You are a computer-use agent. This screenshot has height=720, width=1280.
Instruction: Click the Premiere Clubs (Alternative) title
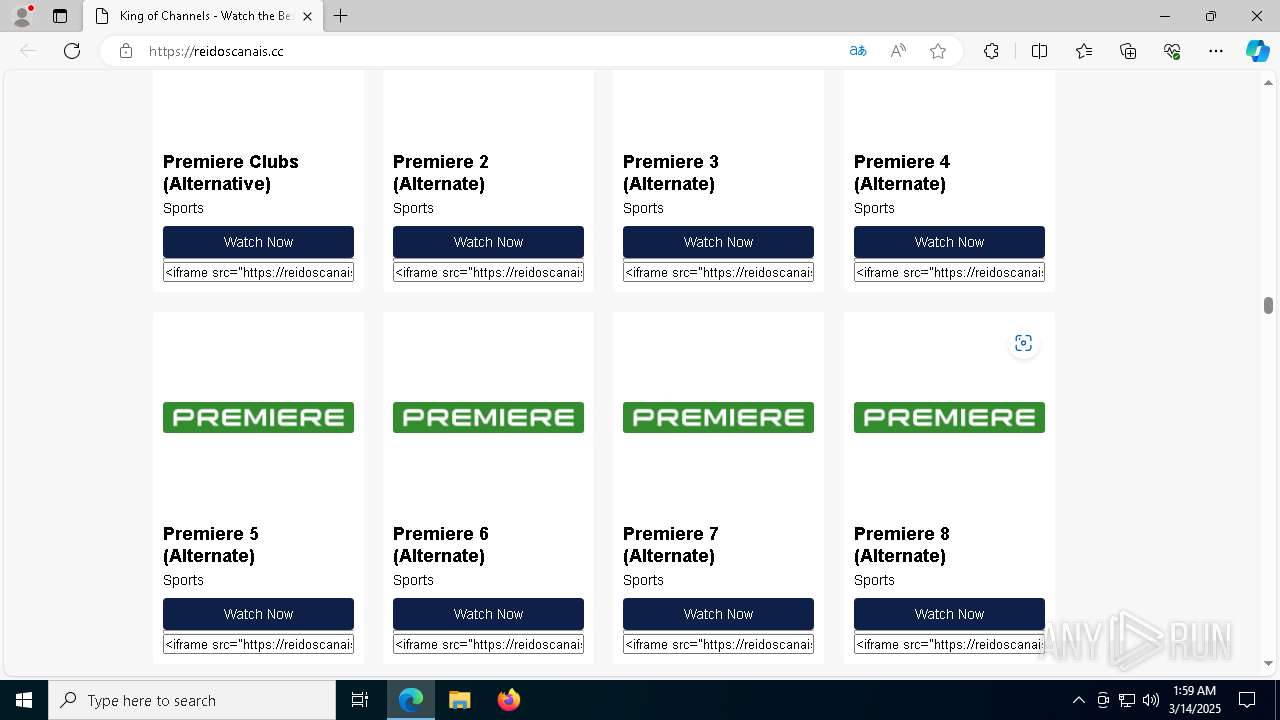click(231, 173)
